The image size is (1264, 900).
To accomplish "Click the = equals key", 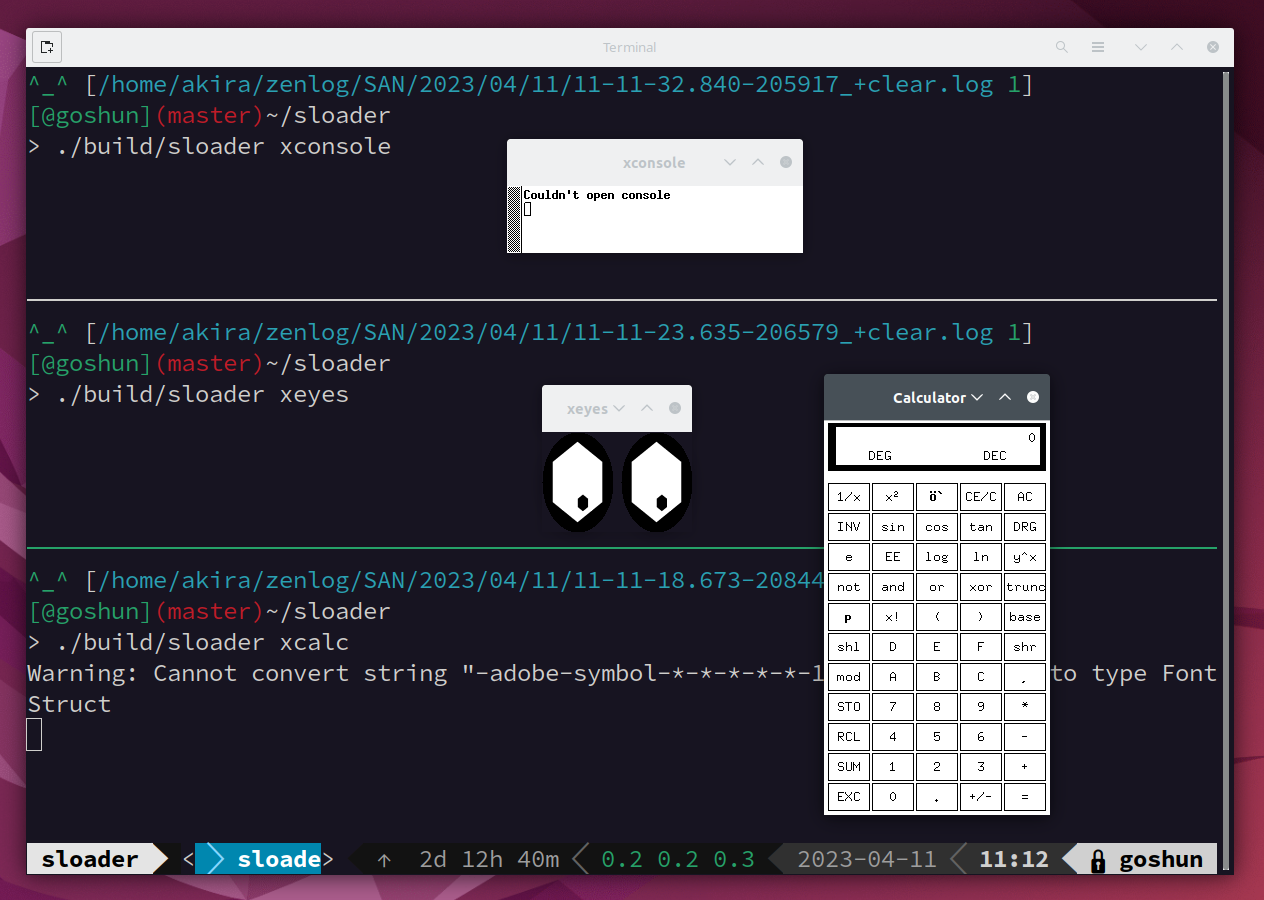I will pyautogui.click(x=1025, y=797).
